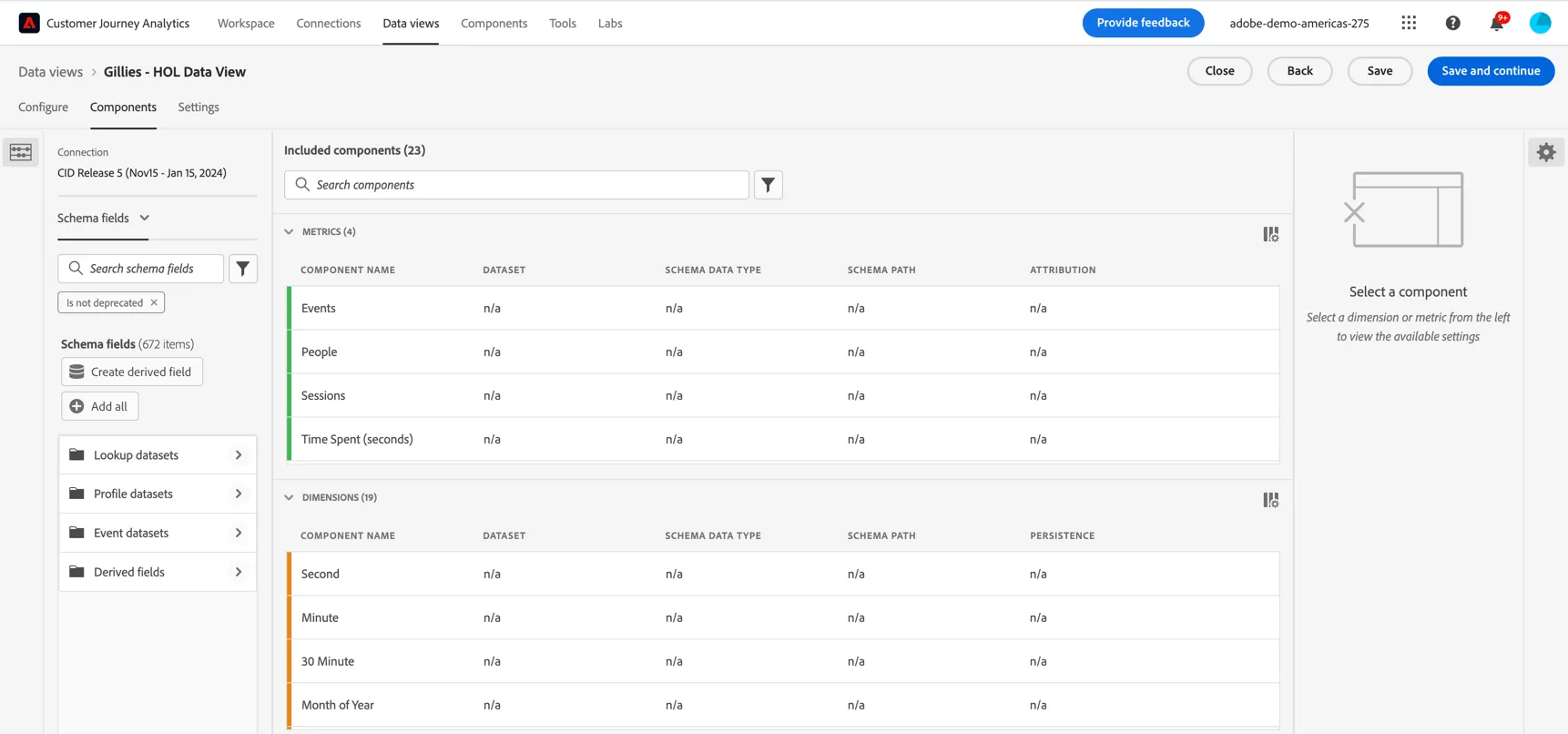Open the Workspace menu
Image resolution: width=1568 pixels, height=734 pixels.
click(x=246, y=23)
